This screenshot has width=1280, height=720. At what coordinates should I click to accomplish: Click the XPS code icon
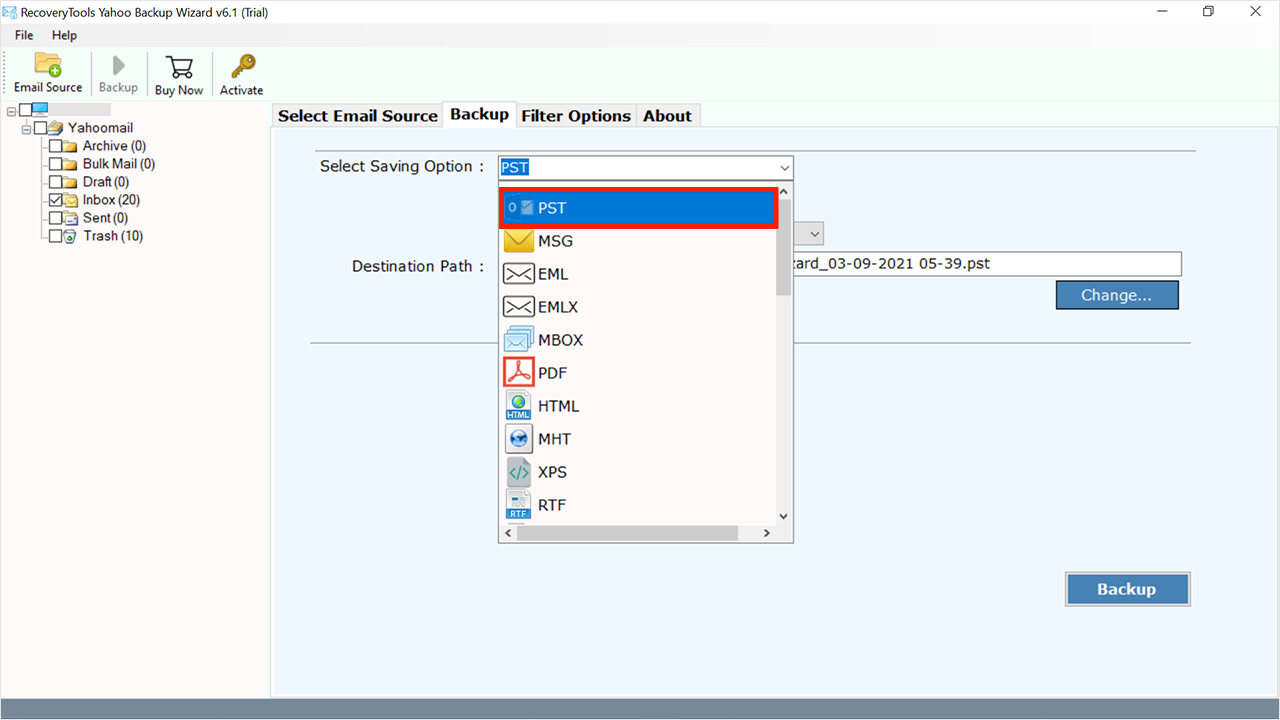coord(519,472)
